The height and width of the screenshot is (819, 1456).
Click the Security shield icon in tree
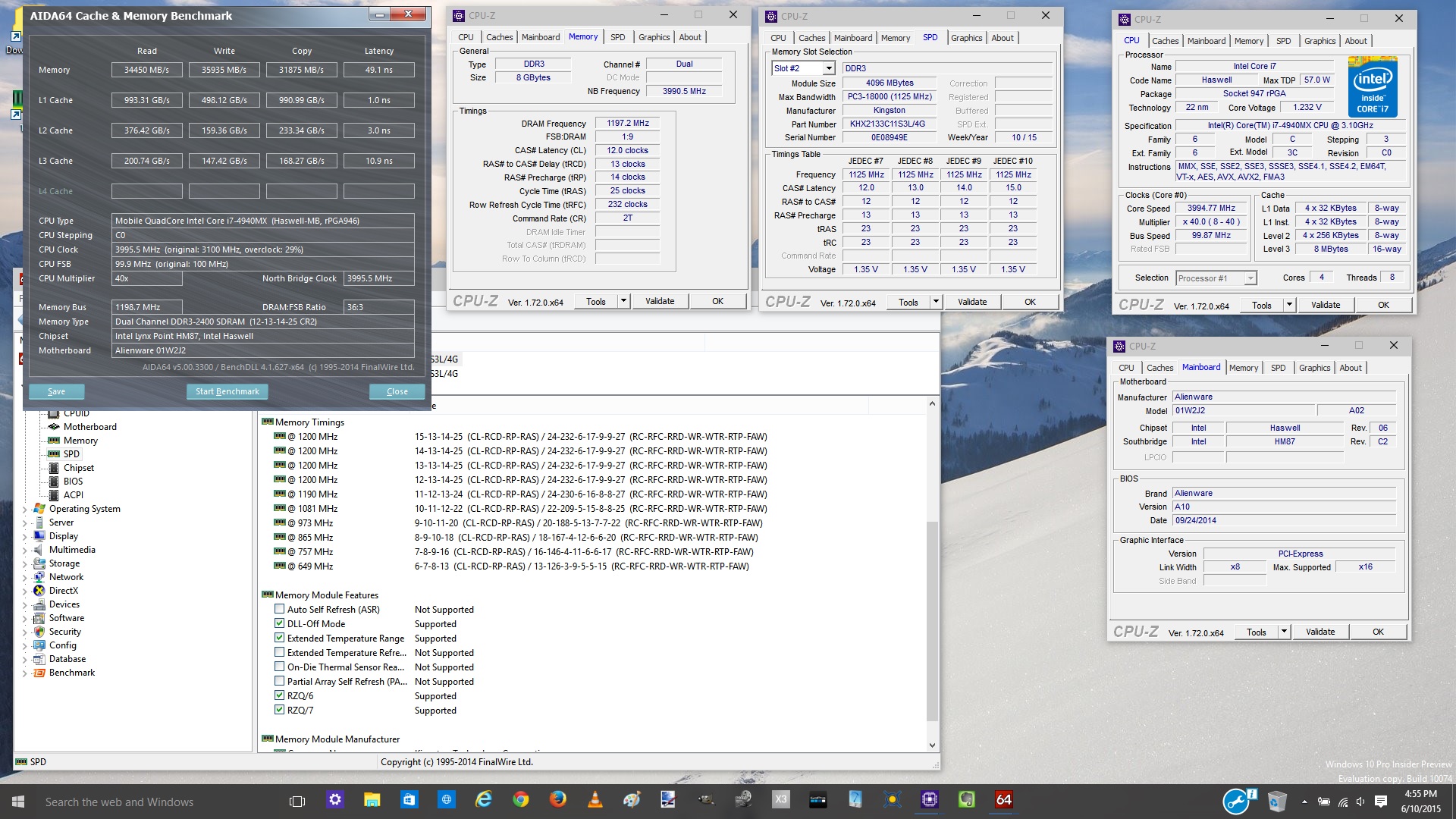pyautogui.click(x=39, y=632)
